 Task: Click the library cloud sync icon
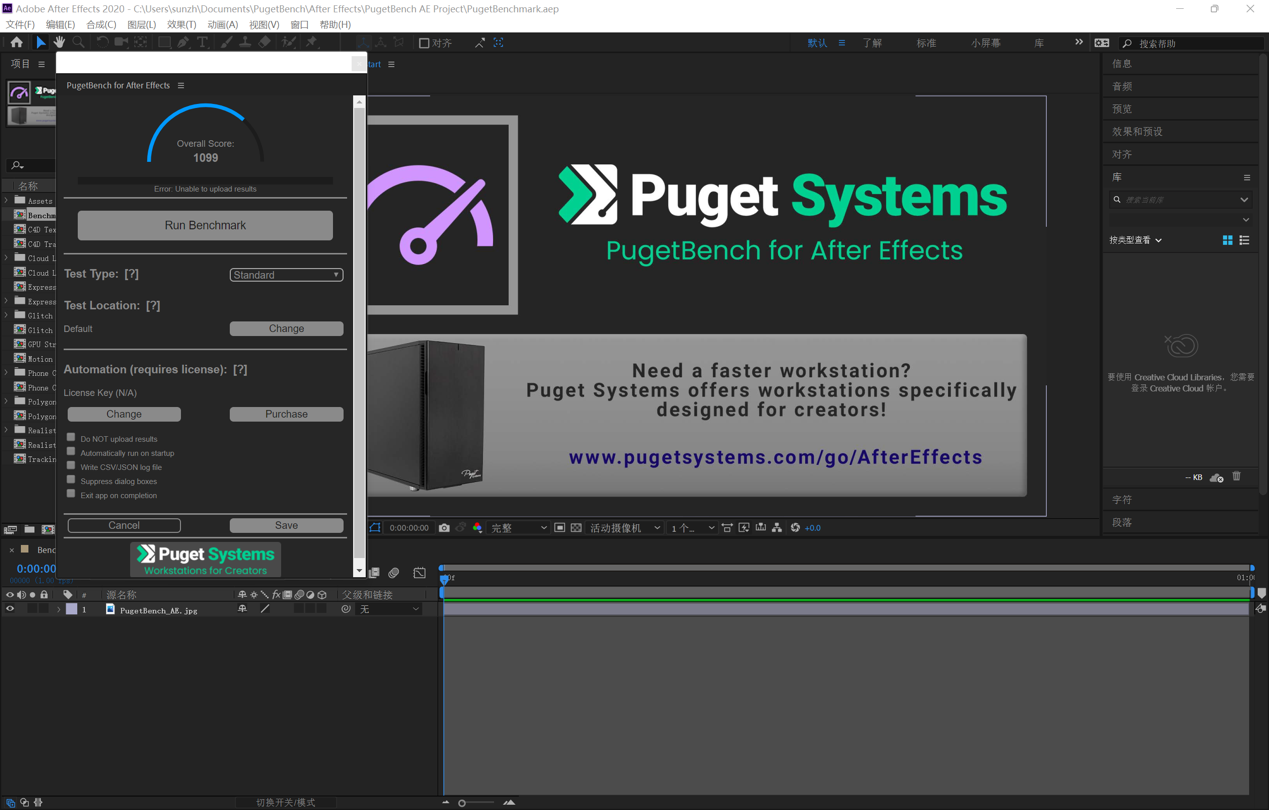(1216, 478)
